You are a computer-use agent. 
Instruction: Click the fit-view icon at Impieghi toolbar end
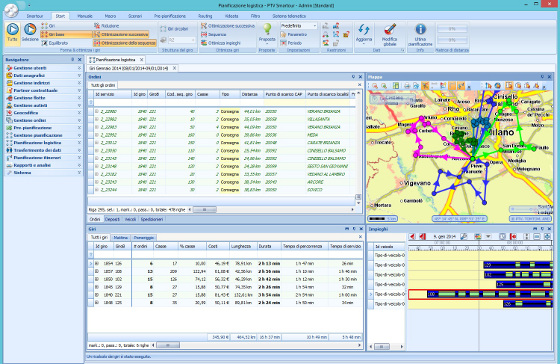[x=547, y=236]
